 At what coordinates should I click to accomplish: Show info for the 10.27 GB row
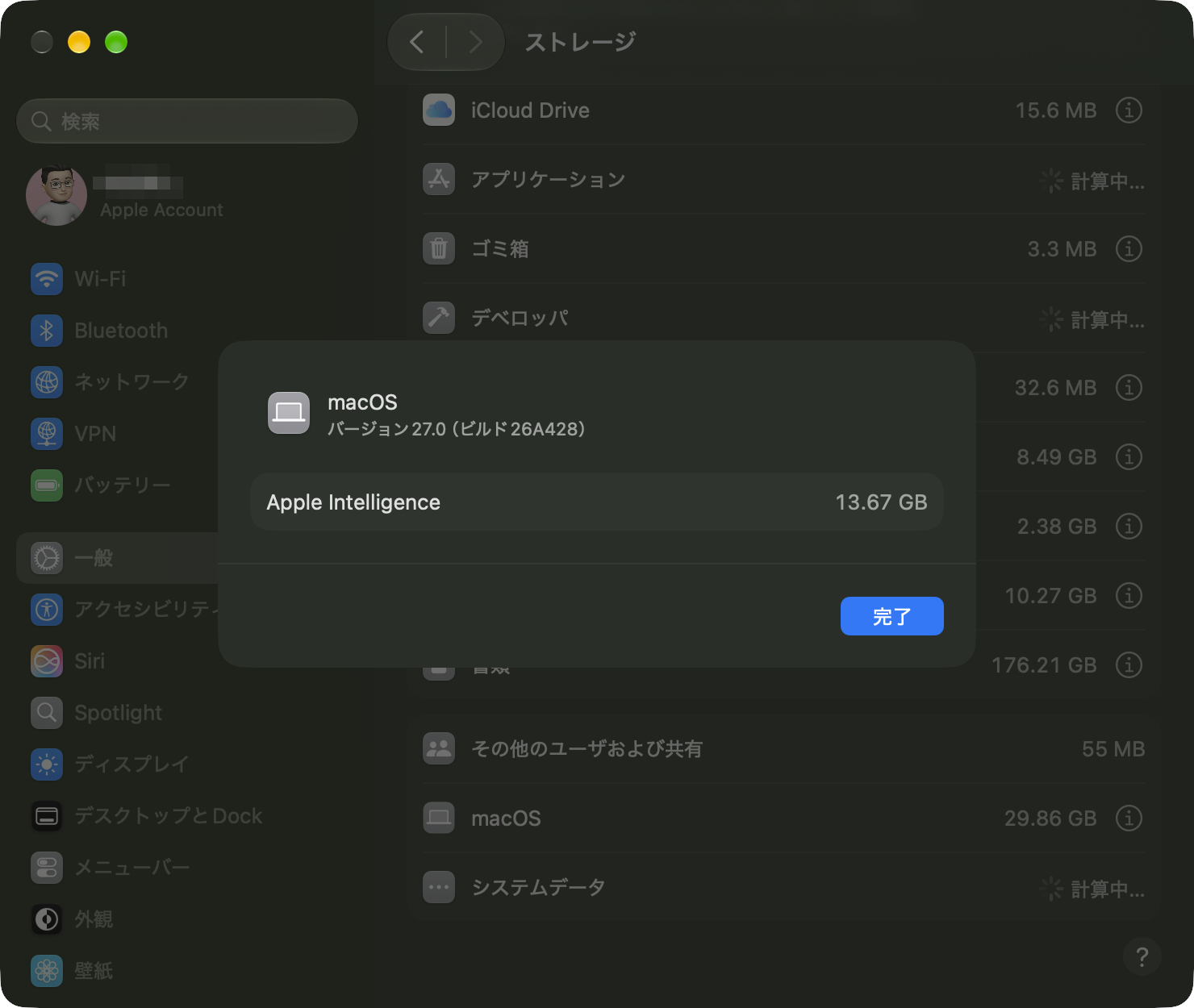[1129, 595]
